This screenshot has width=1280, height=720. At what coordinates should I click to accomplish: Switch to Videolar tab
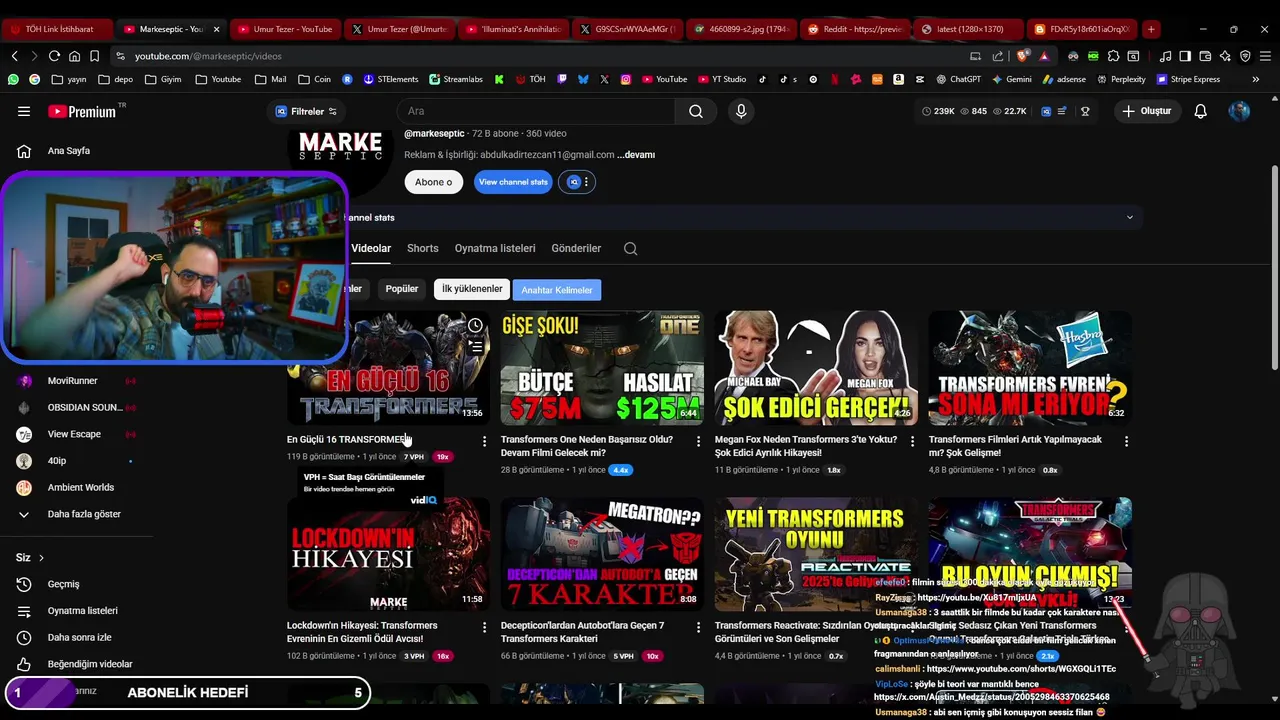[x=371, y=248]
